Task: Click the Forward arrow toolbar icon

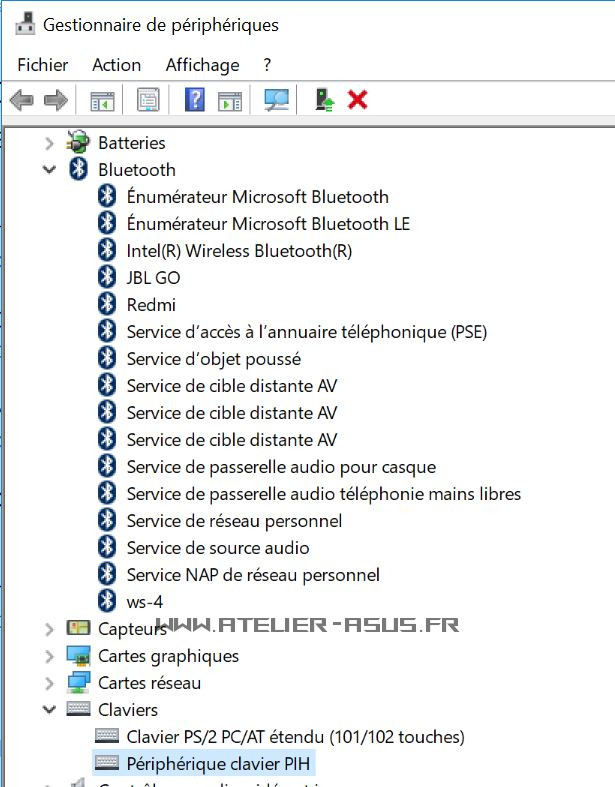Action: click(55, 100)
